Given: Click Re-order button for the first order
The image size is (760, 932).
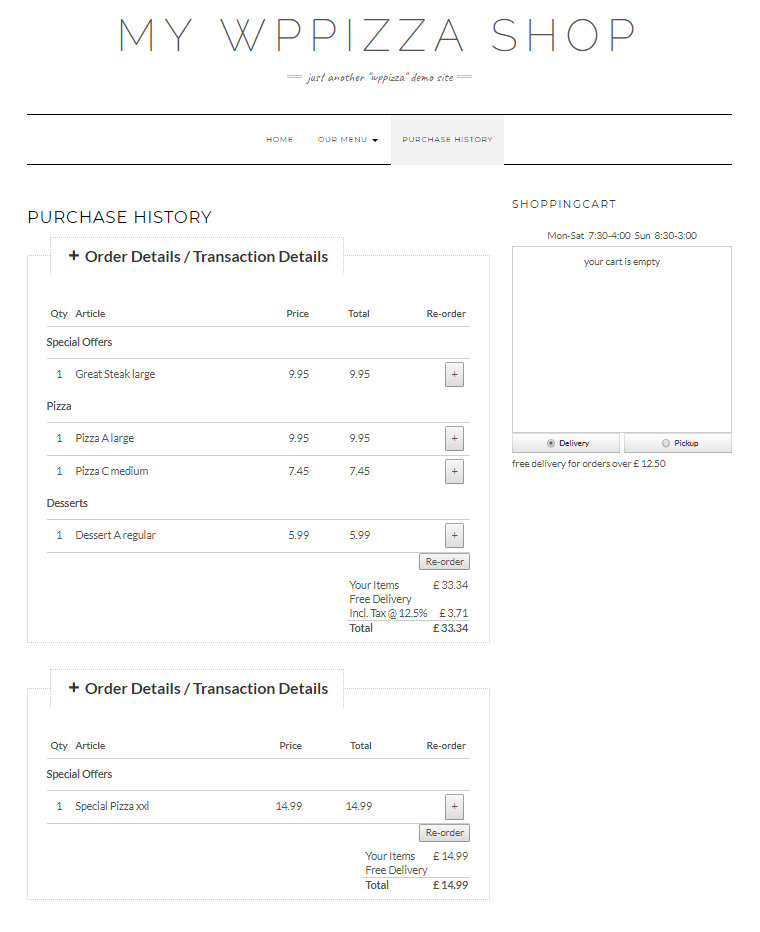Looking at the screenshot, I should coord(444,562).
